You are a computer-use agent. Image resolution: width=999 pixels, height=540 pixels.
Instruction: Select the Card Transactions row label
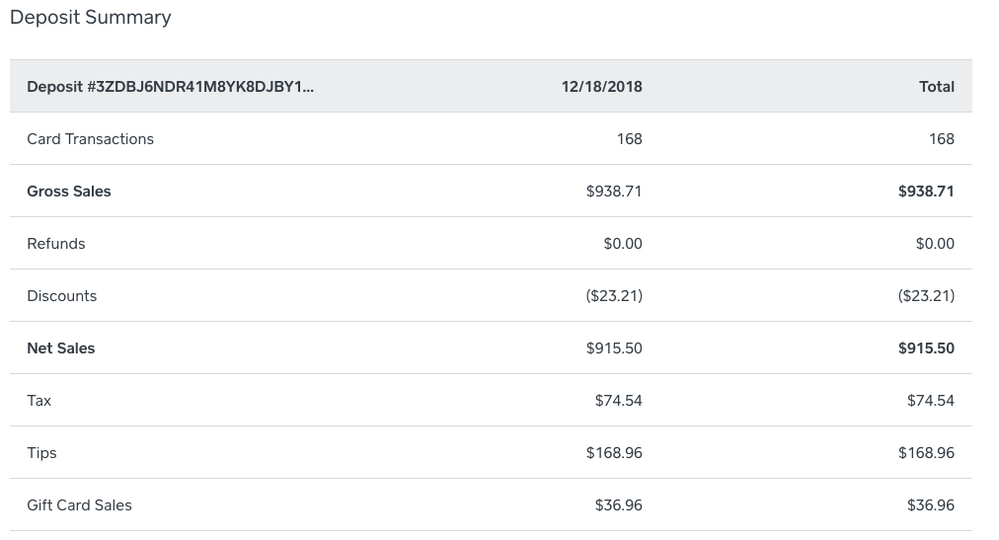[90, 139]
